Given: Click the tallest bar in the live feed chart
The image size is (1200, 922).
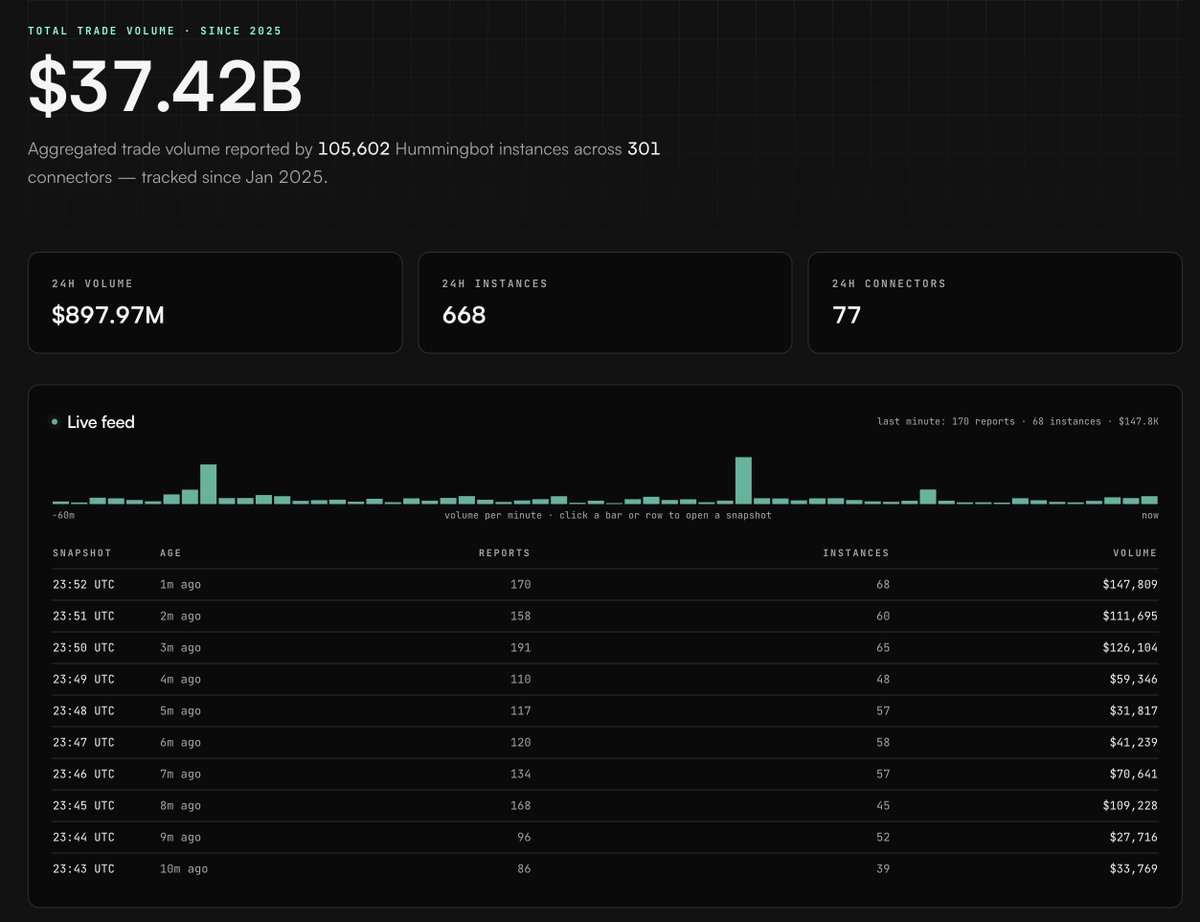Looking at the screenshot, I should tap(743, 480).
